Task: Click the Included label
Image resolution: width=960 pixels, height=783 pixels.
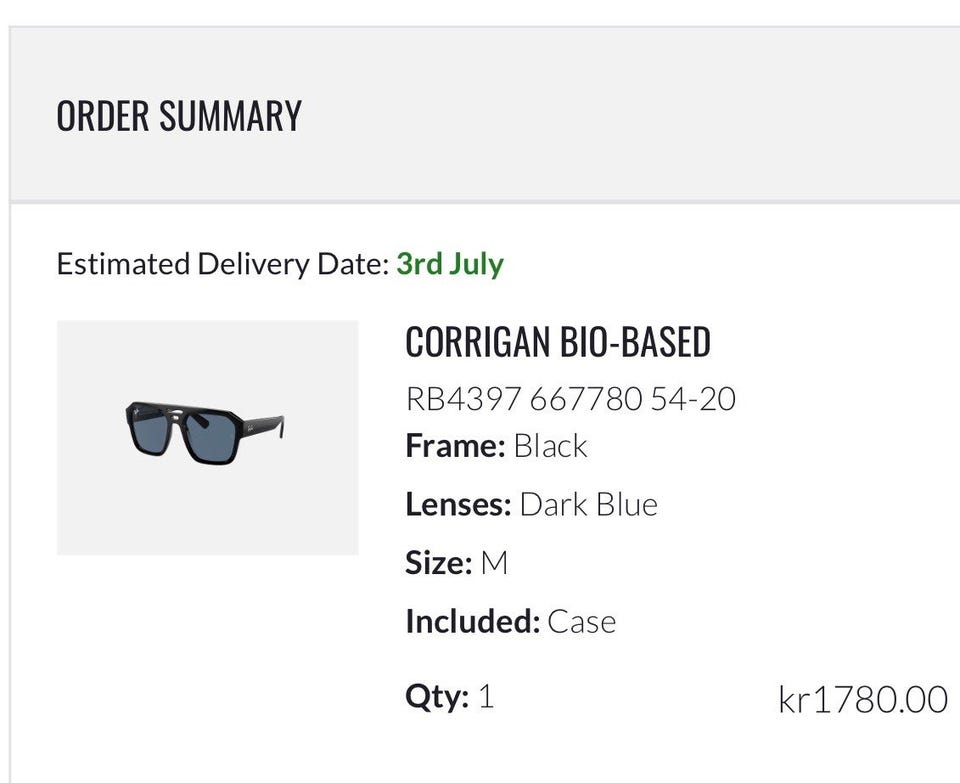Action: (x=473, y=621)
